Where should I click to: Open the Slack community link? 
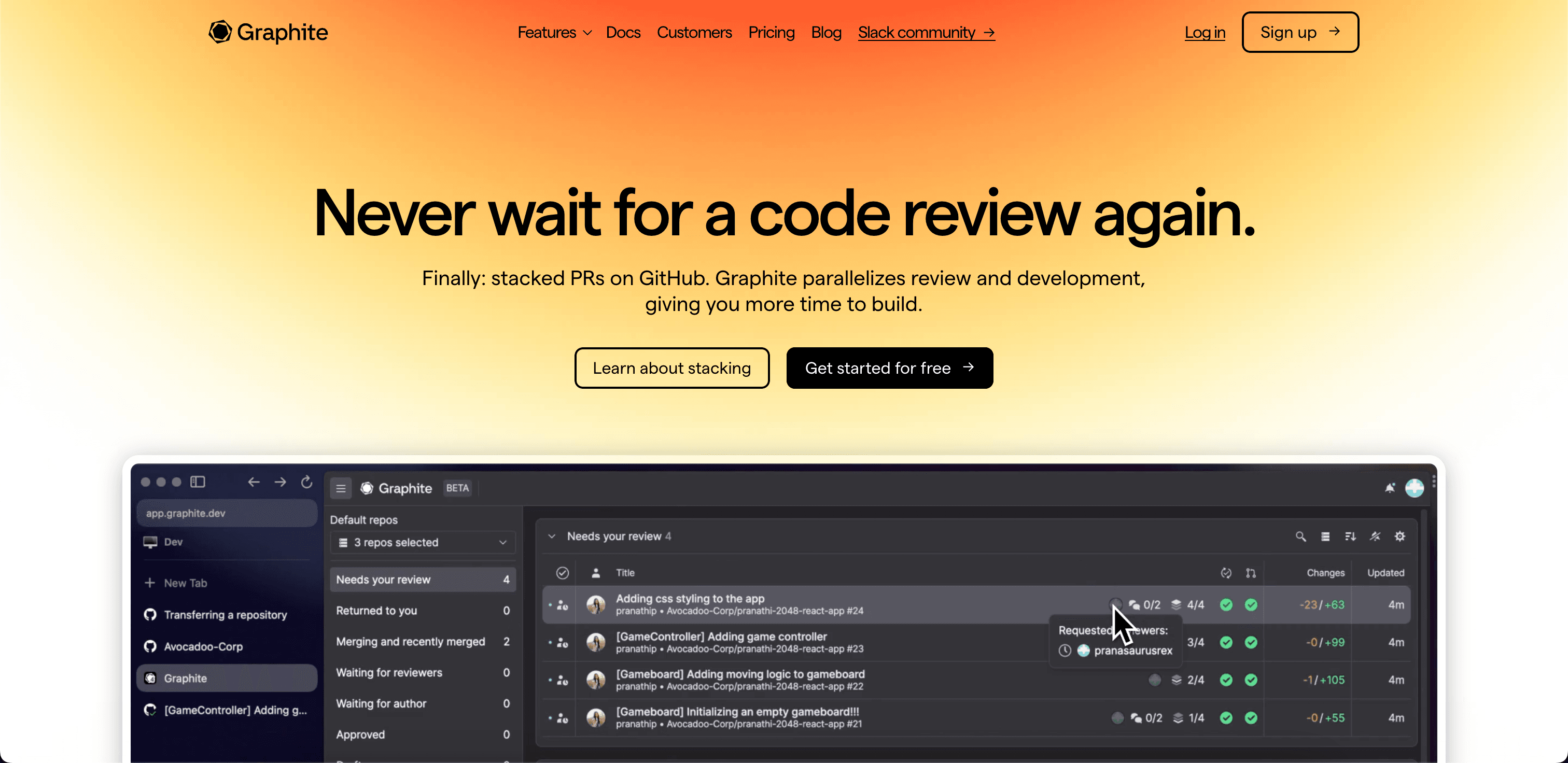[x=926, y=32]
